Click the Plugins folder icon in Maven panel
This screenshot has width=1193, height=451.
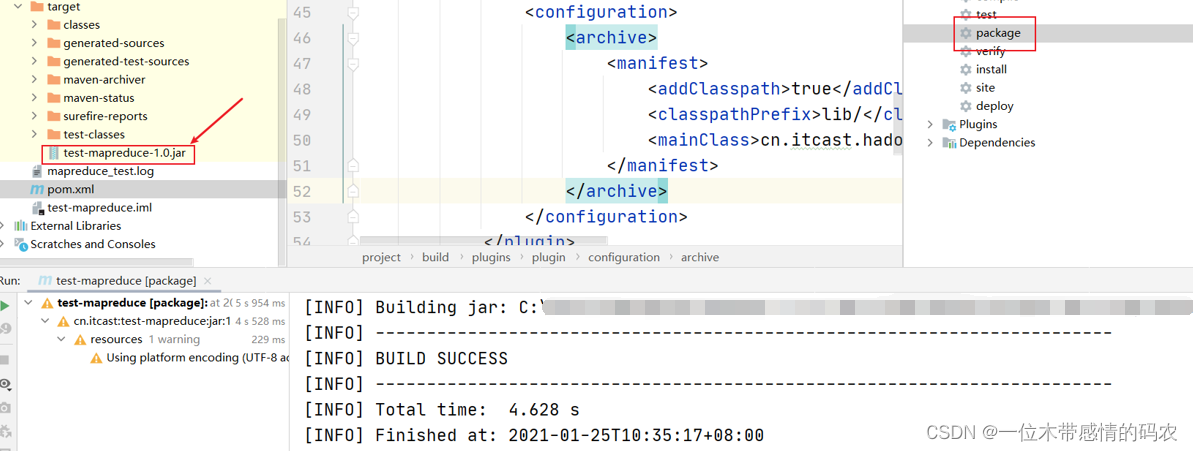[949, 124]
